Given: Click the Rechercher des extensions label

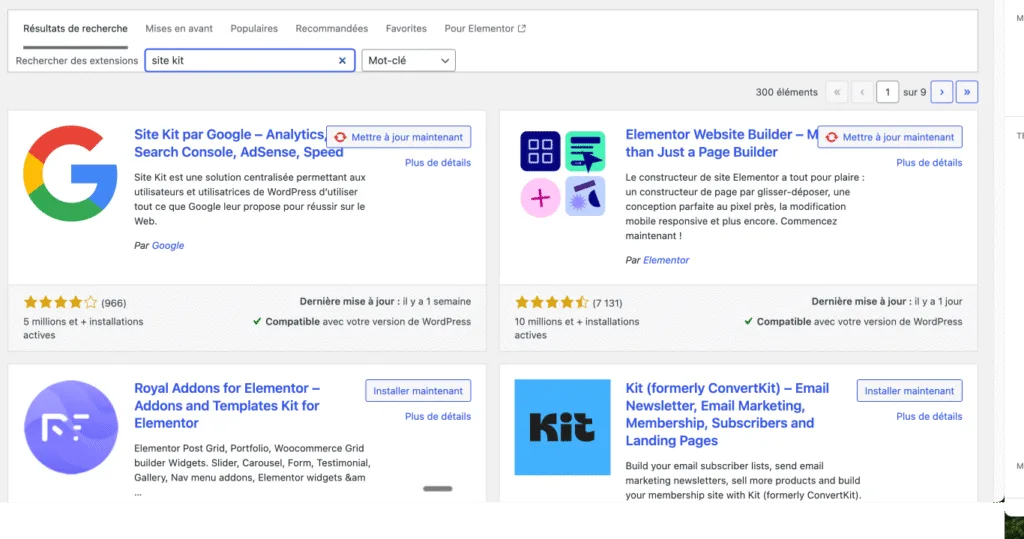Looking at the screenshot, I should [76, 61].
